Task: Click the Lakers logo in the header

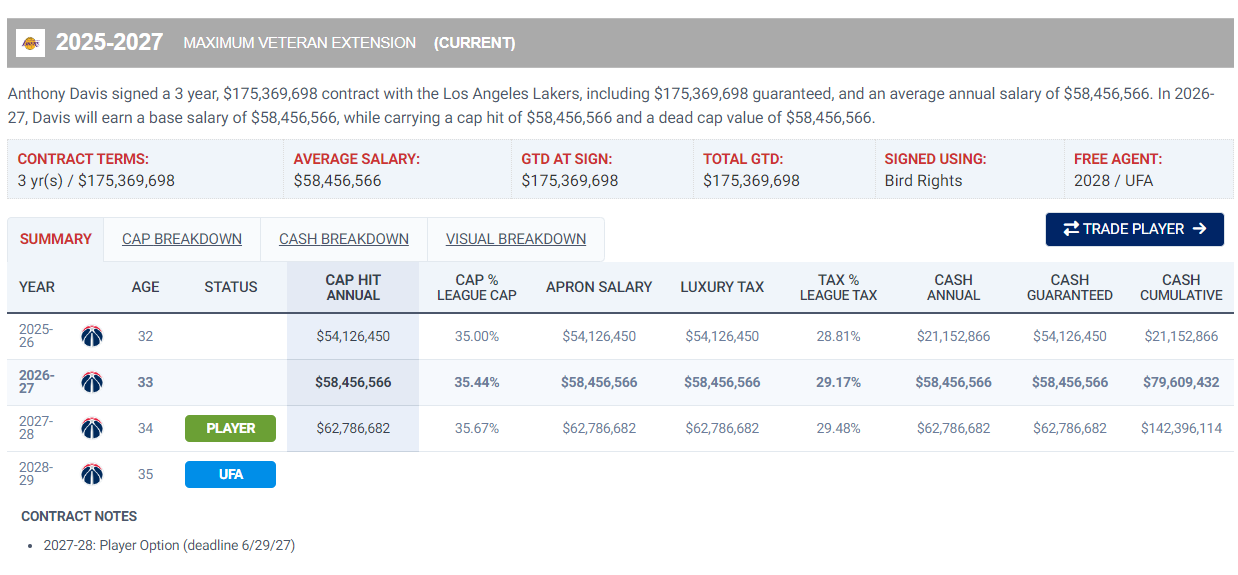Action: pos(31,43)
